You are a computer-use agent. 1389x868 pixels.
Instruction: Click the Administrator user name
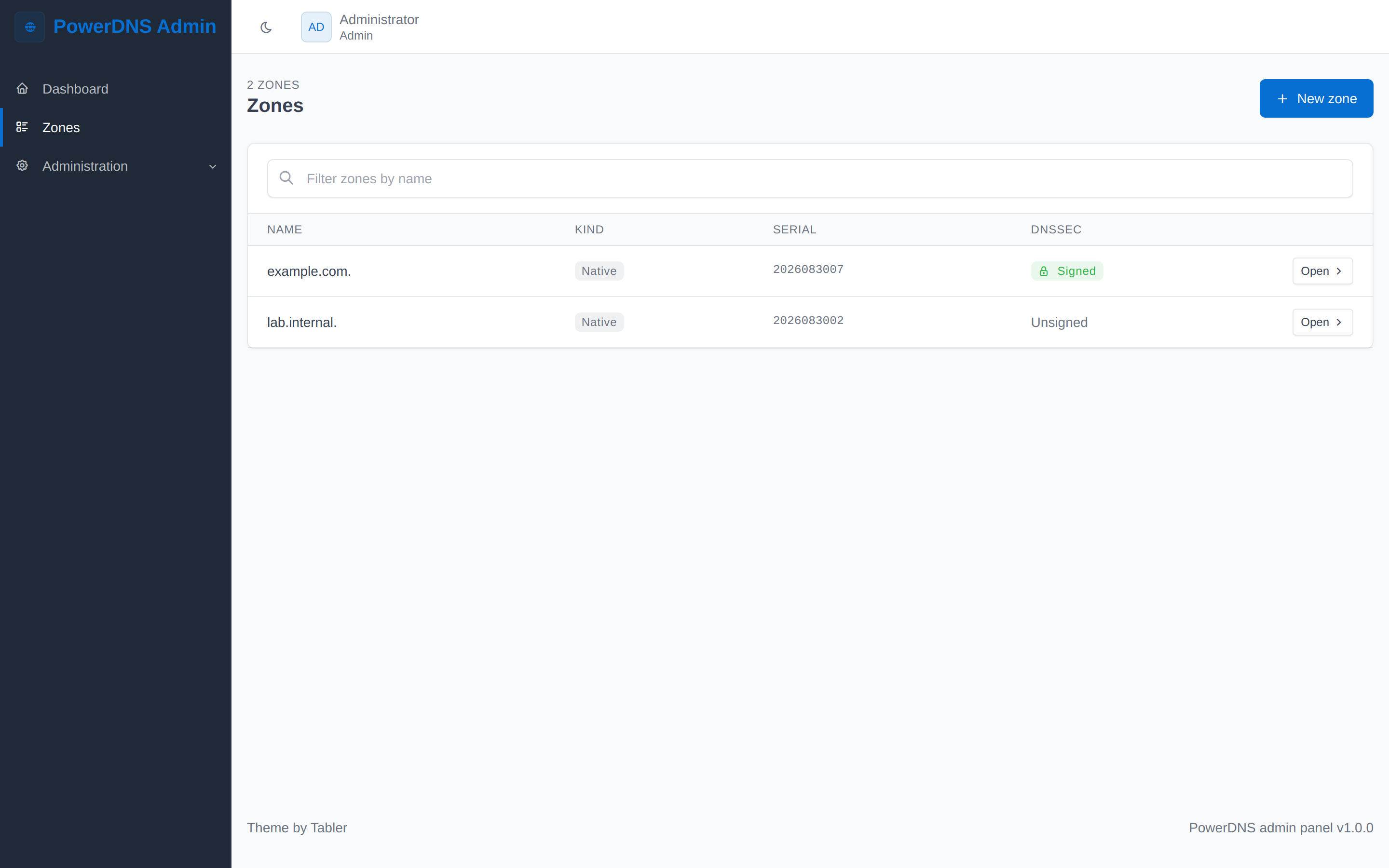379,19
